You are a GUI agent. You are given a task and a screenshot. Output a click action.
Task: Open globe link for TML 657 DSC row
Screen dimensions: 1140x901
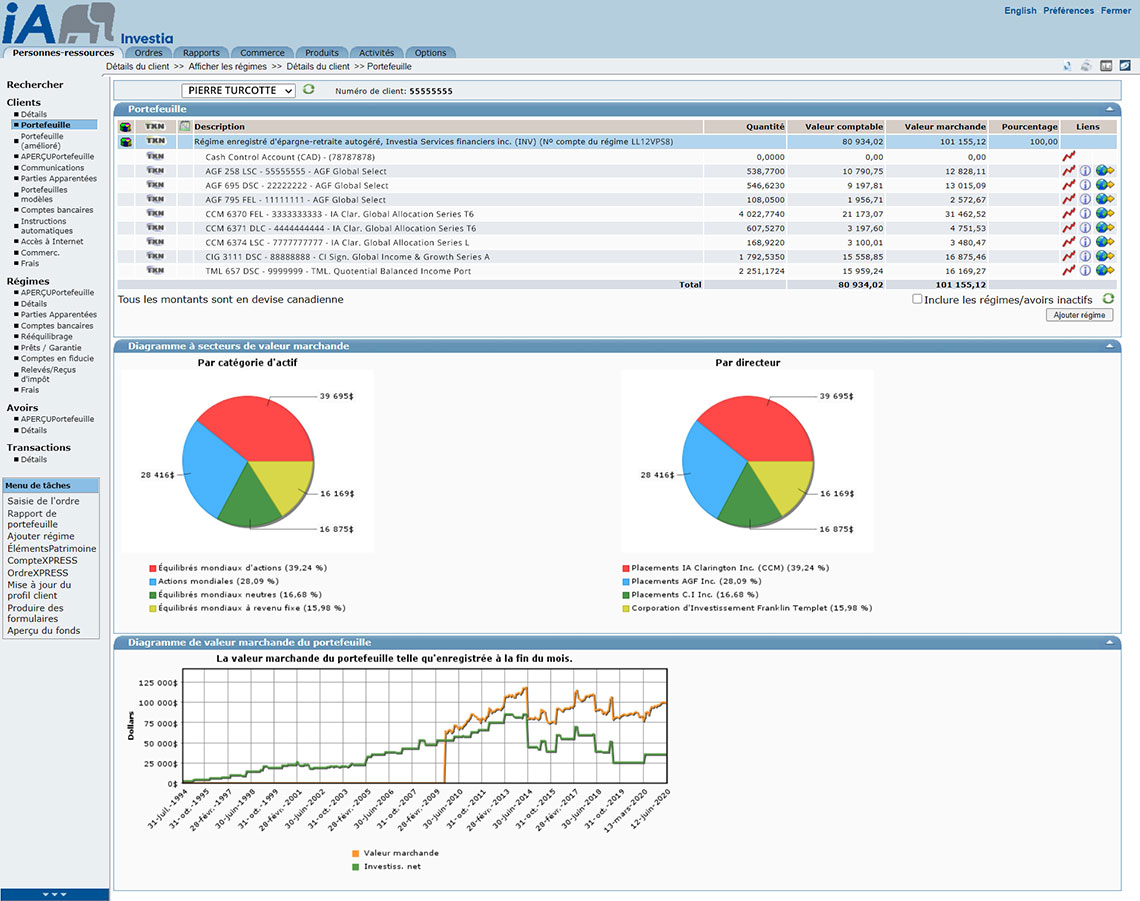1104,271
